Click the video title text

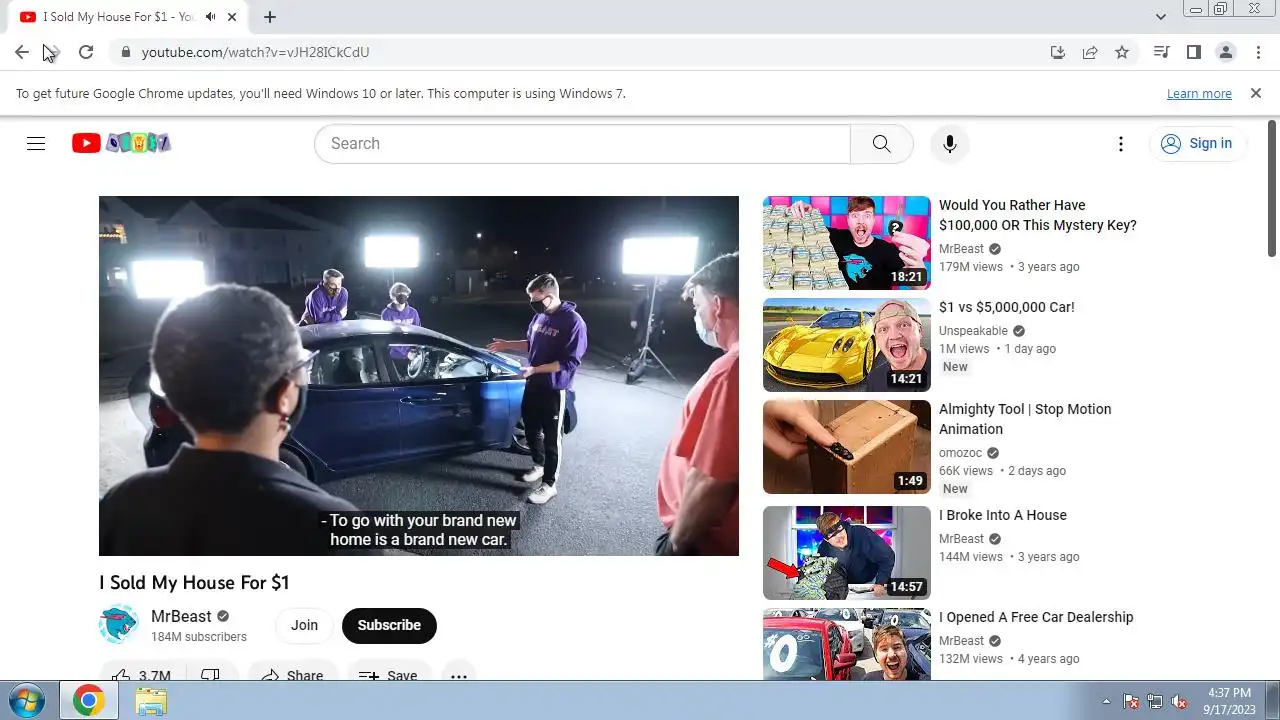[x=194, y=583]
